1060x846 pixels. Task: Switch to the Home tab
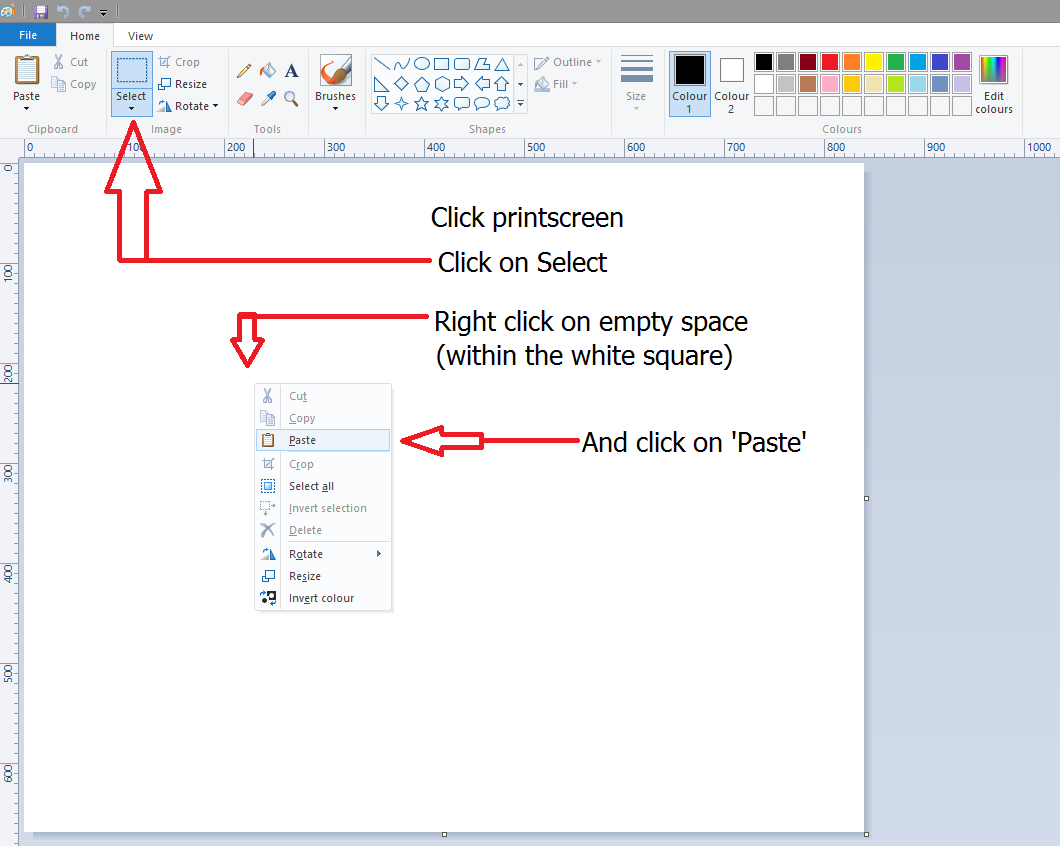tap(85, 36)
